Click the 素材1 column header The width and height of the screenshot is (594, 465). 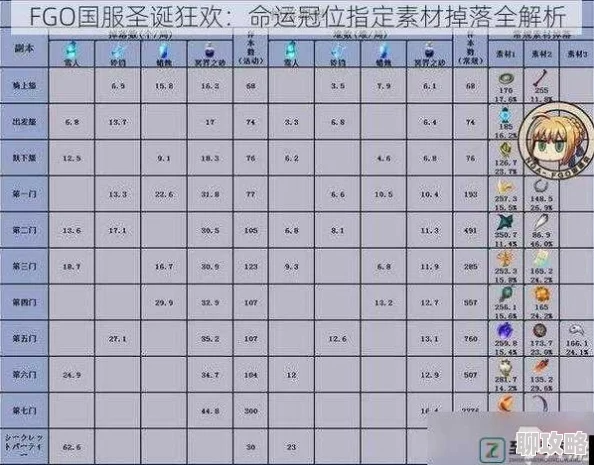click(505, 54)
